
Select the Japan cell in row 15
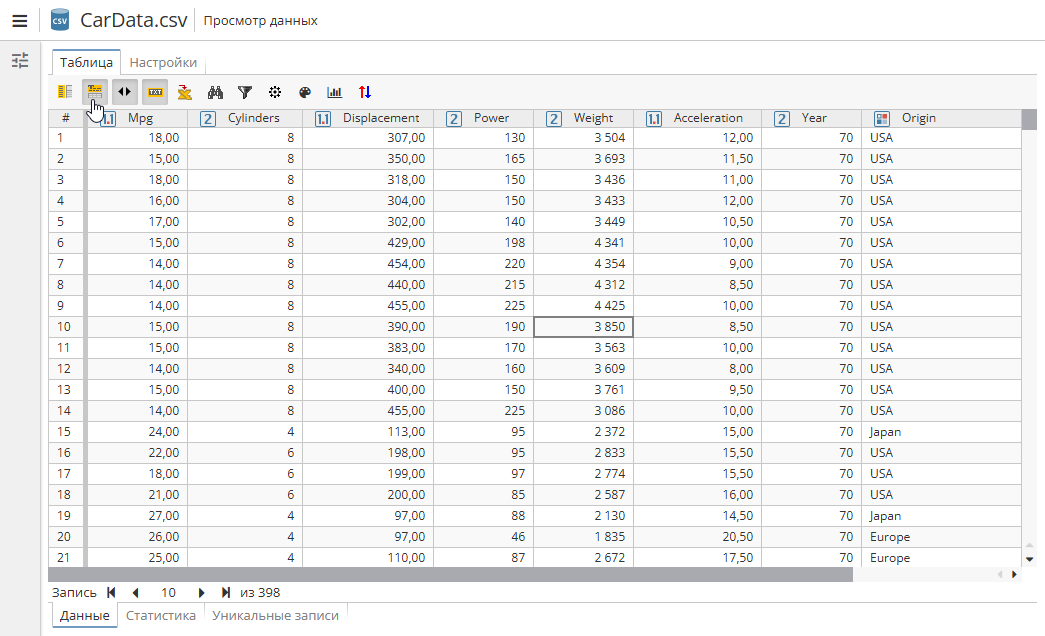[x=941, y=431]
